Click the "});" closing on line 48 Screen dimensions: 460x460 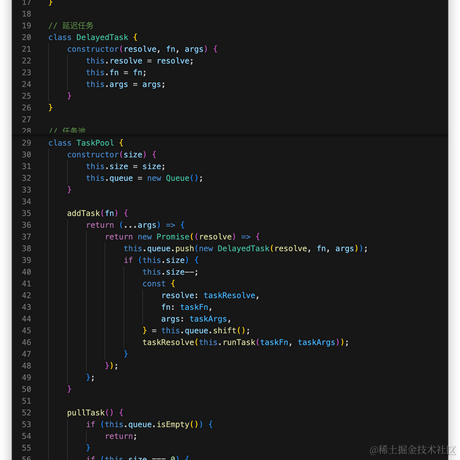[x=111, y=366]
